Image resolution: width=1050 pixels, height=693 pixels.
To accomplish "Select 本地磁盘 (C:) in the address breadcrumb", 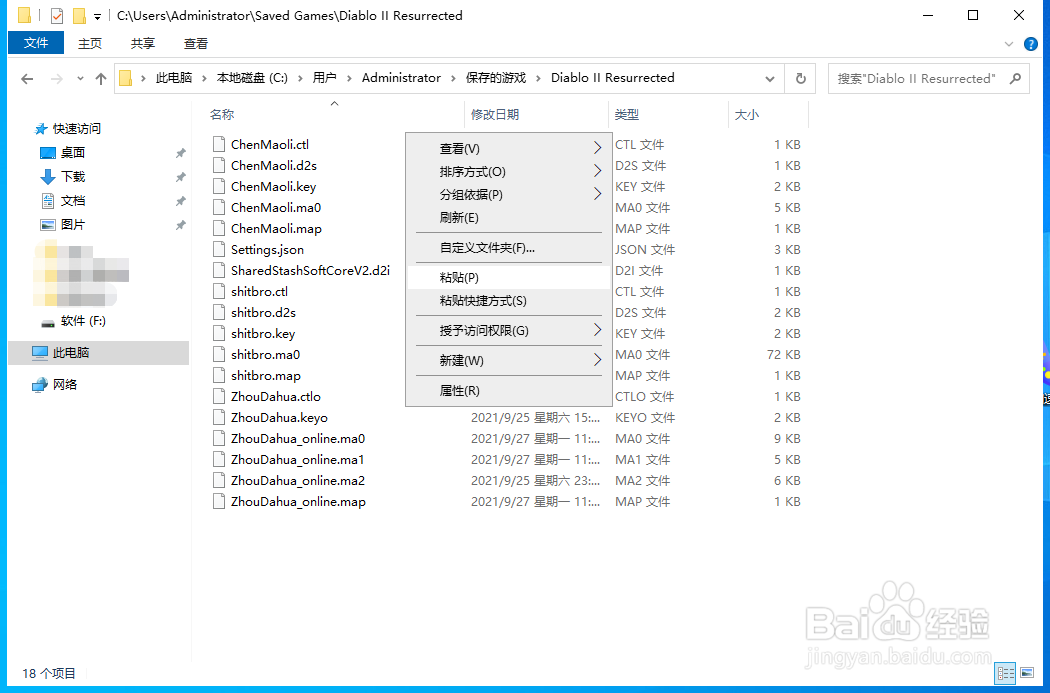I will coord(252,78).
